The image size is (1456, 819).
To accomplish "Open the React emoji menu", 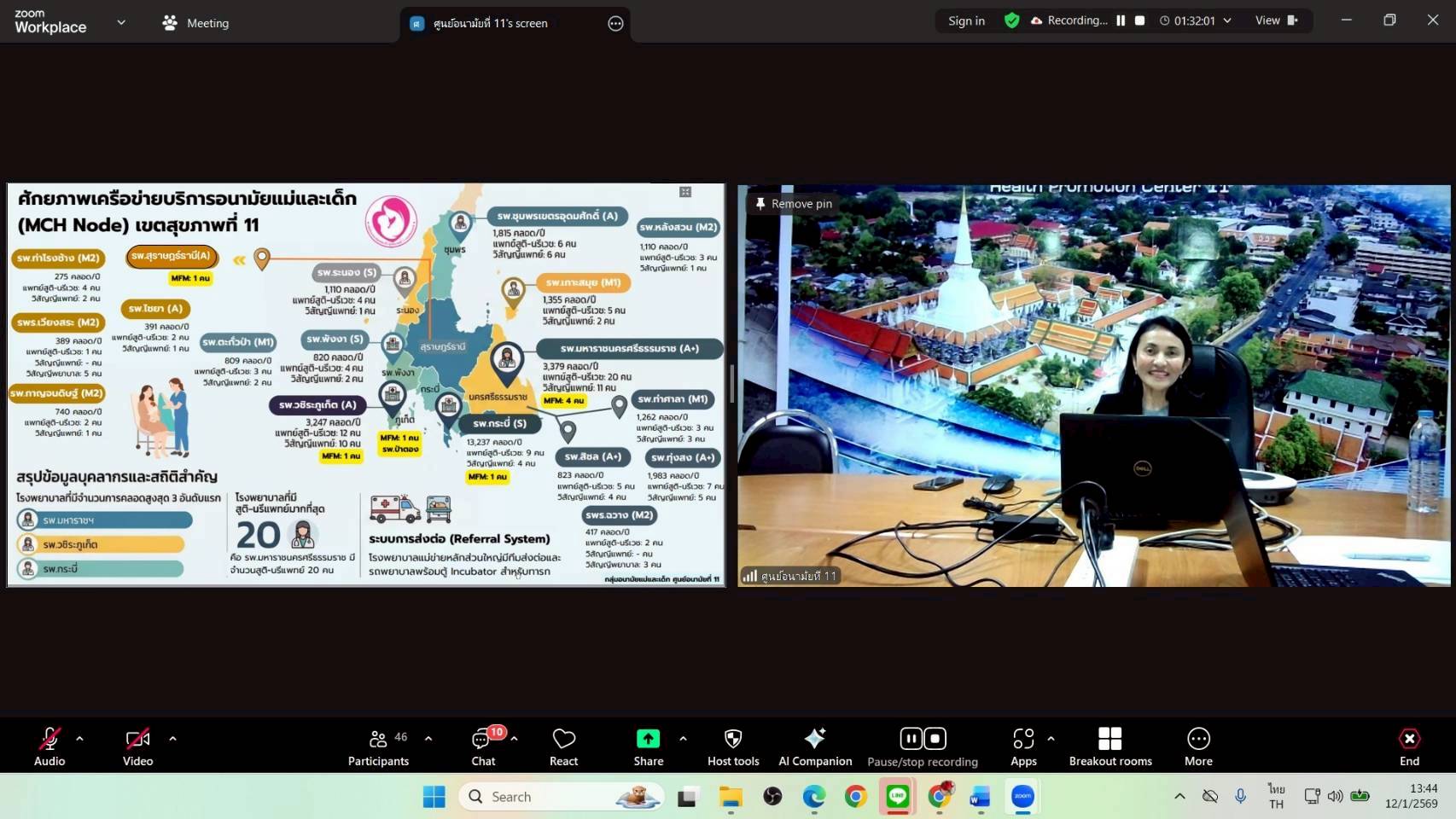I will (x=563, y=746).
